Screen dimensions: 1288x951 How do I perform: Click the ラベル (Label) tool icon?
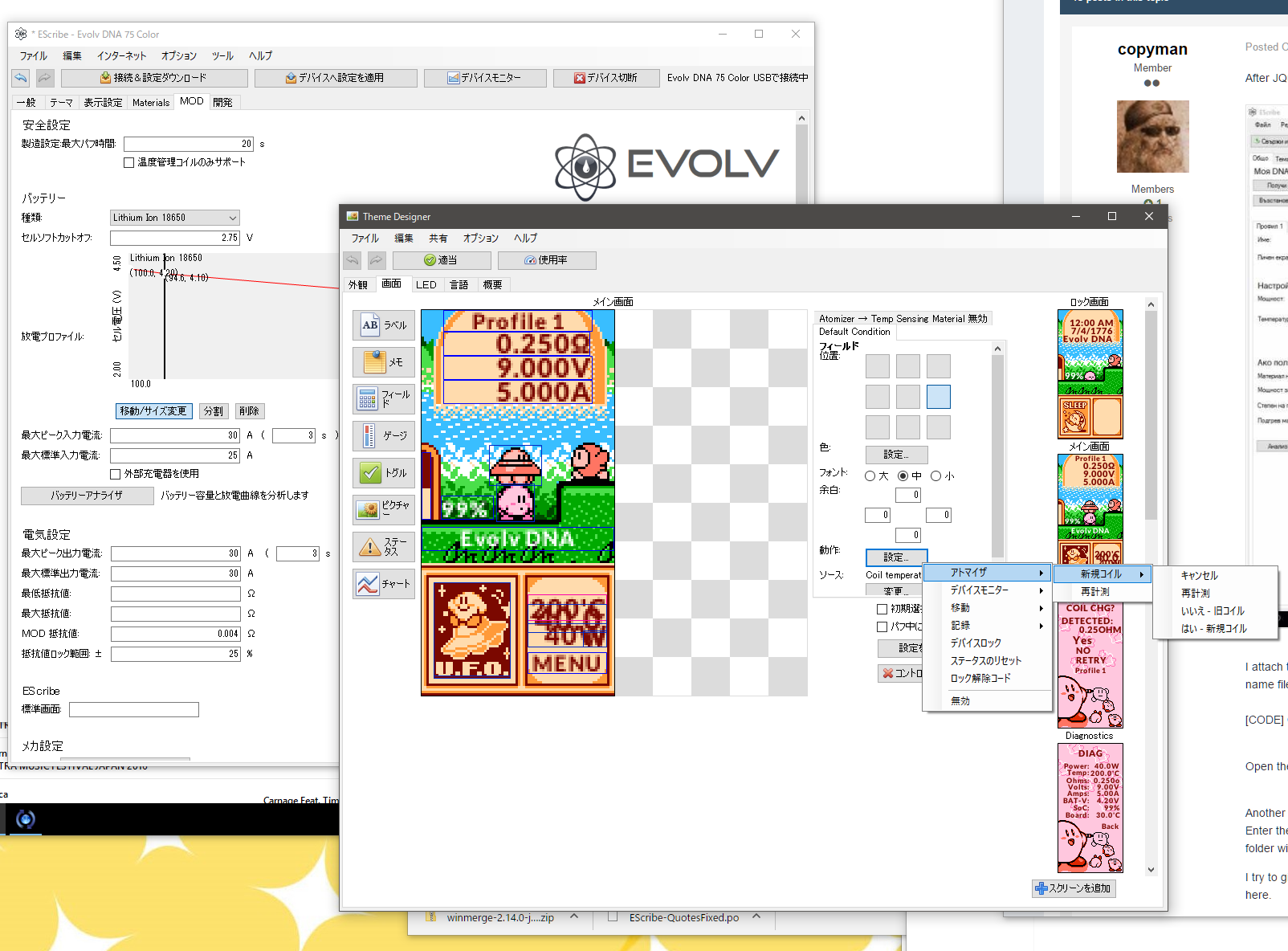click(x=383, y=325)
